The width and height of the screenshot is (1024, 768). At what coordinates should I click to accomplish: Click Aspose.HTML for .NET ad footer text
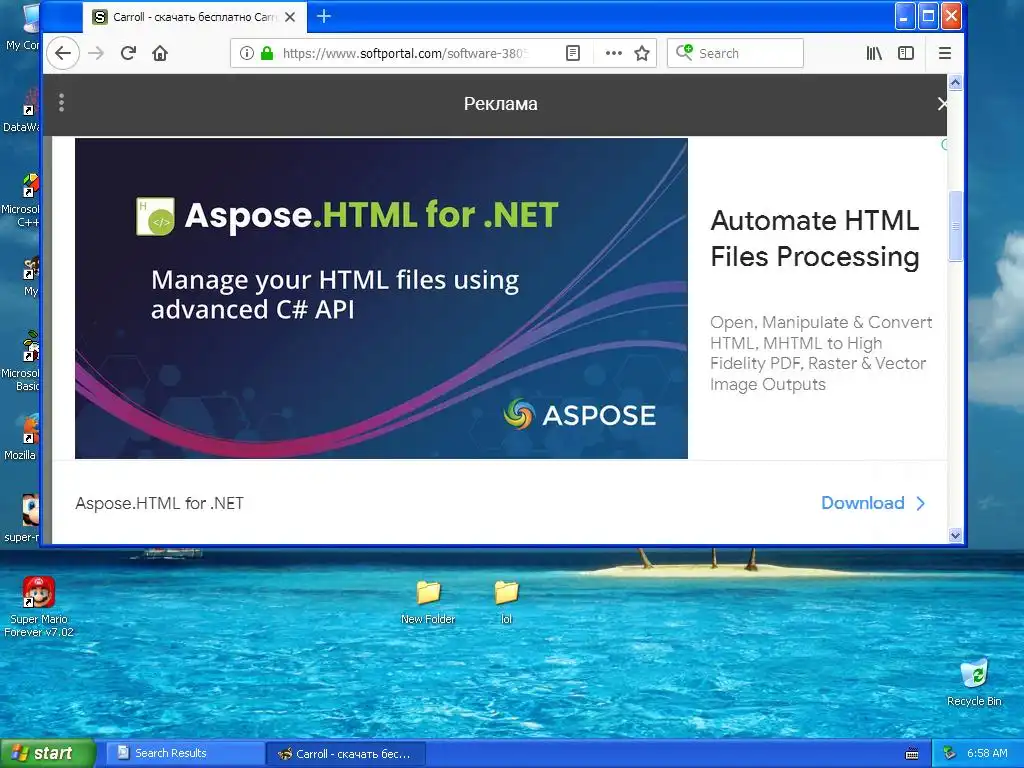[159, 504]
